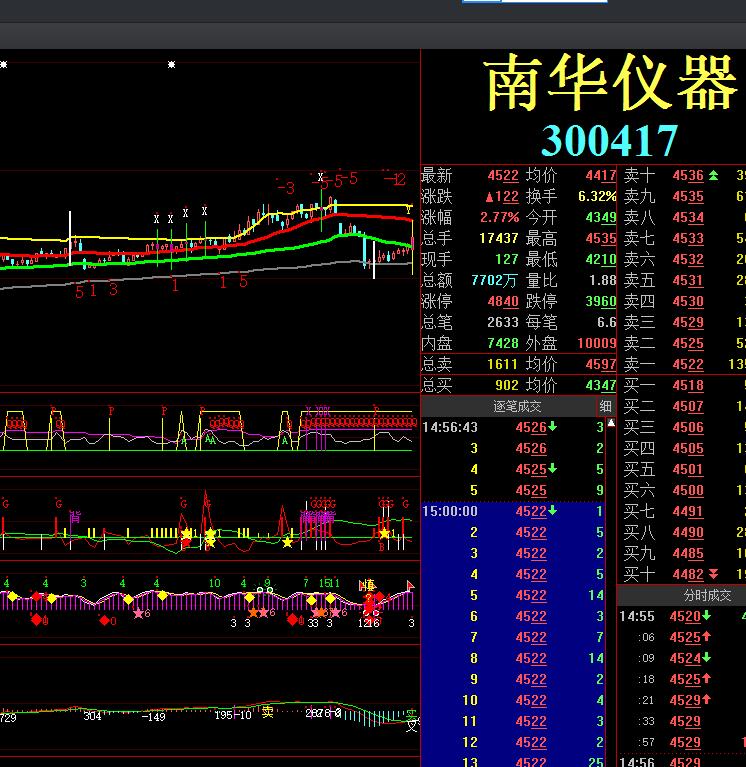This screenshot has height=767, width=746.
Task: Select the :09 分时成交 row at 4524
Action: [x=682, y=658]
